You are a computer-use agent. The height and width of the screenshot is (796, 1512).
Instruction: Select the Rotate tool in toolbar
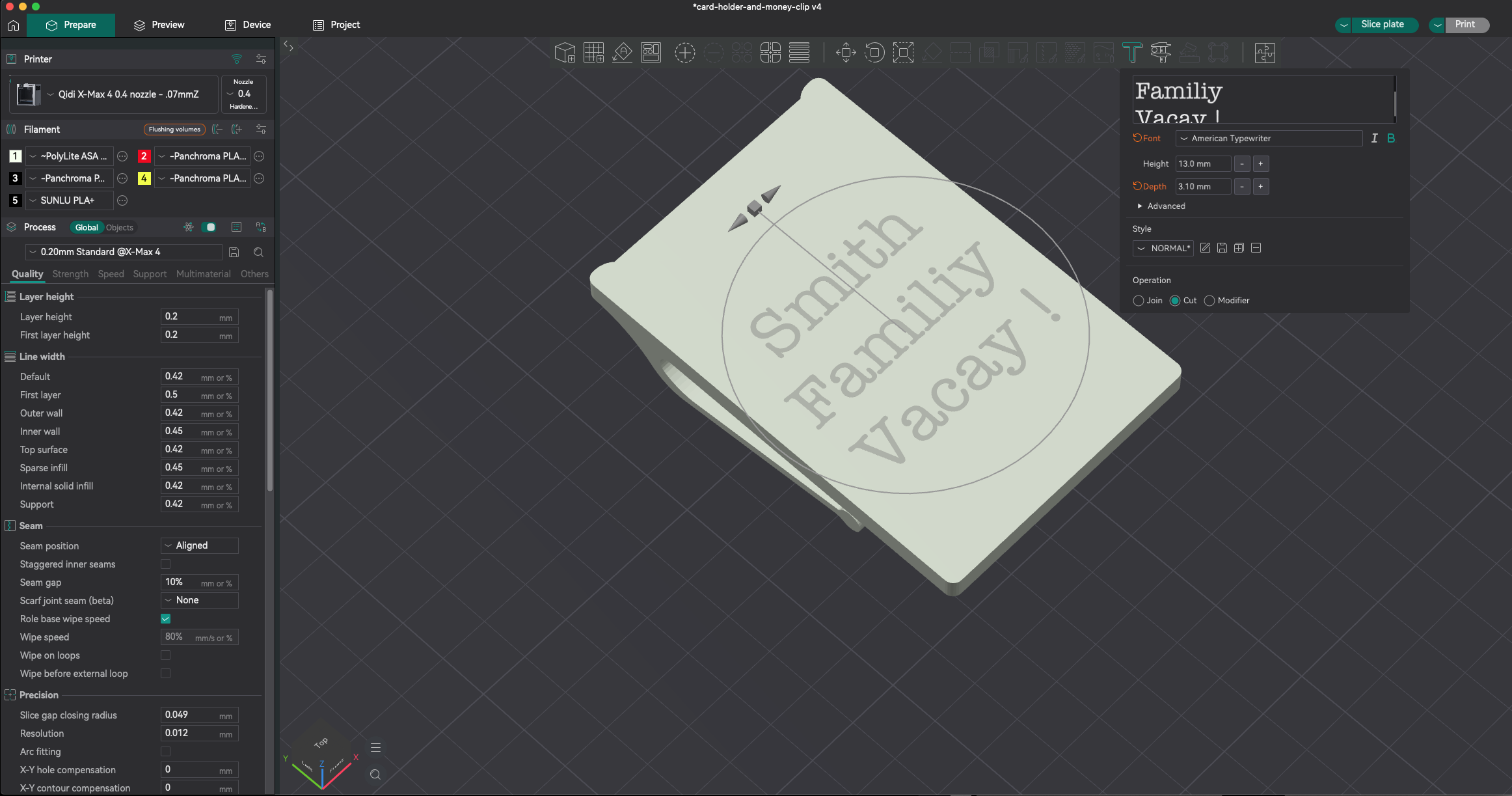pyautogui.click(x=874, y=53)
